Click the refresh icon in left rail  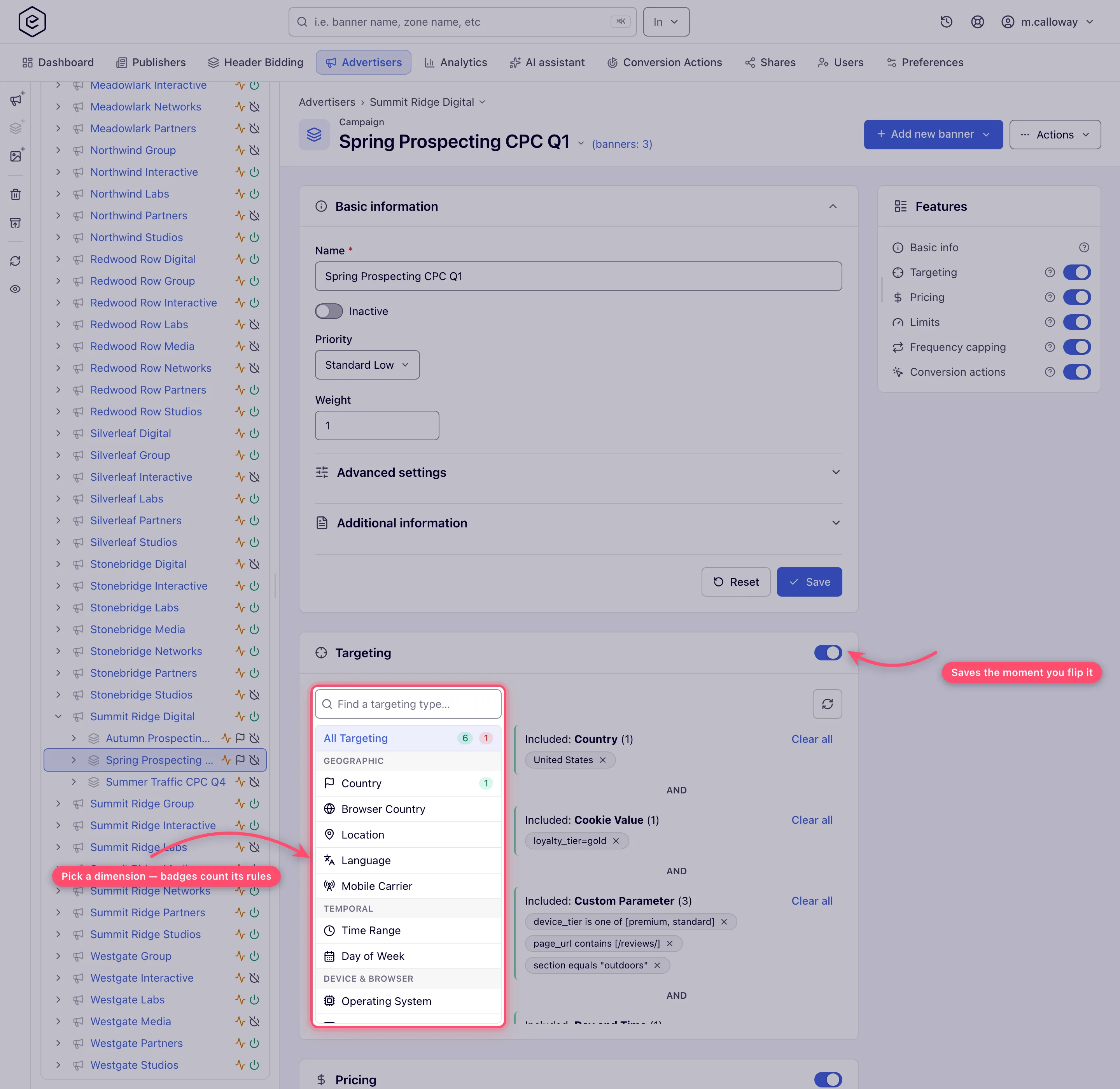pos(16,261)
